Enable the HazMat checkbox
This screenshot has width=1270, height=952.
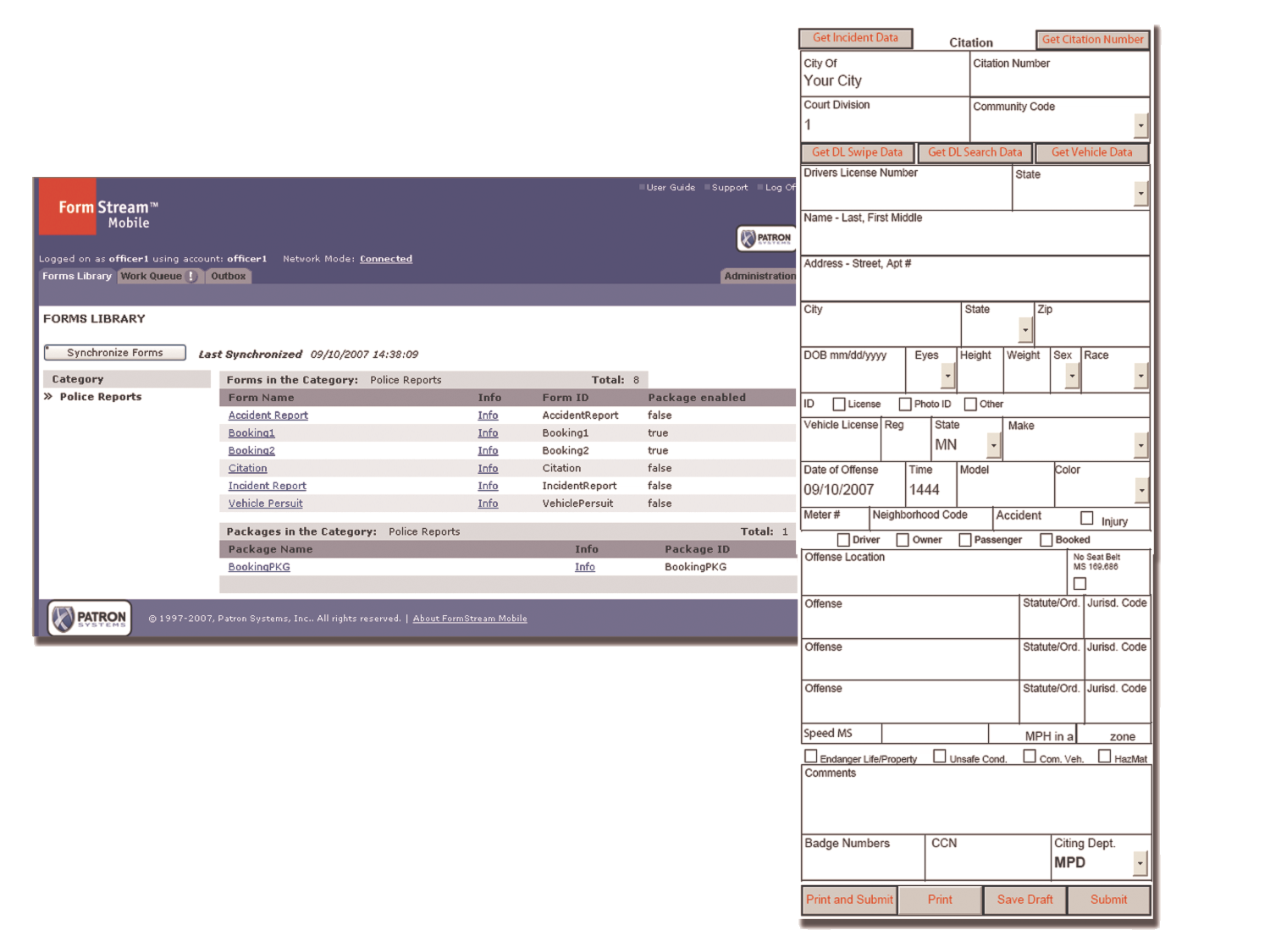click(1105, 755)
